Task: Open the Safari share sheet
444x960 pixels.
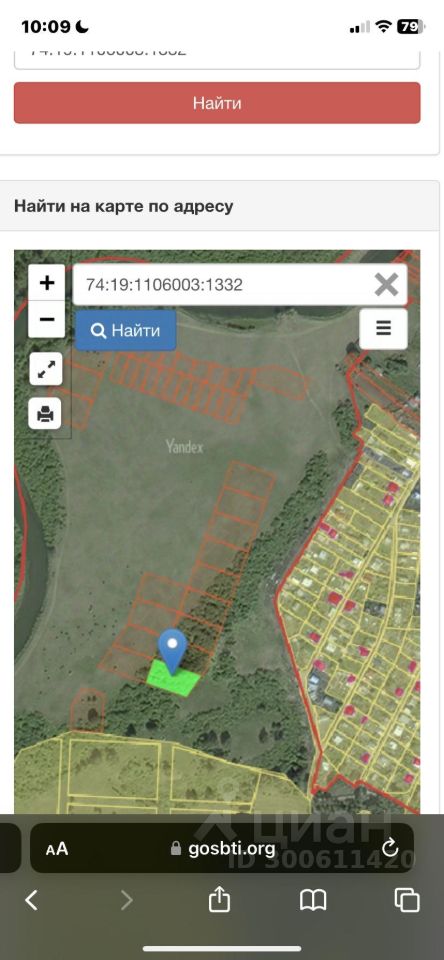Action: point(219,899)
